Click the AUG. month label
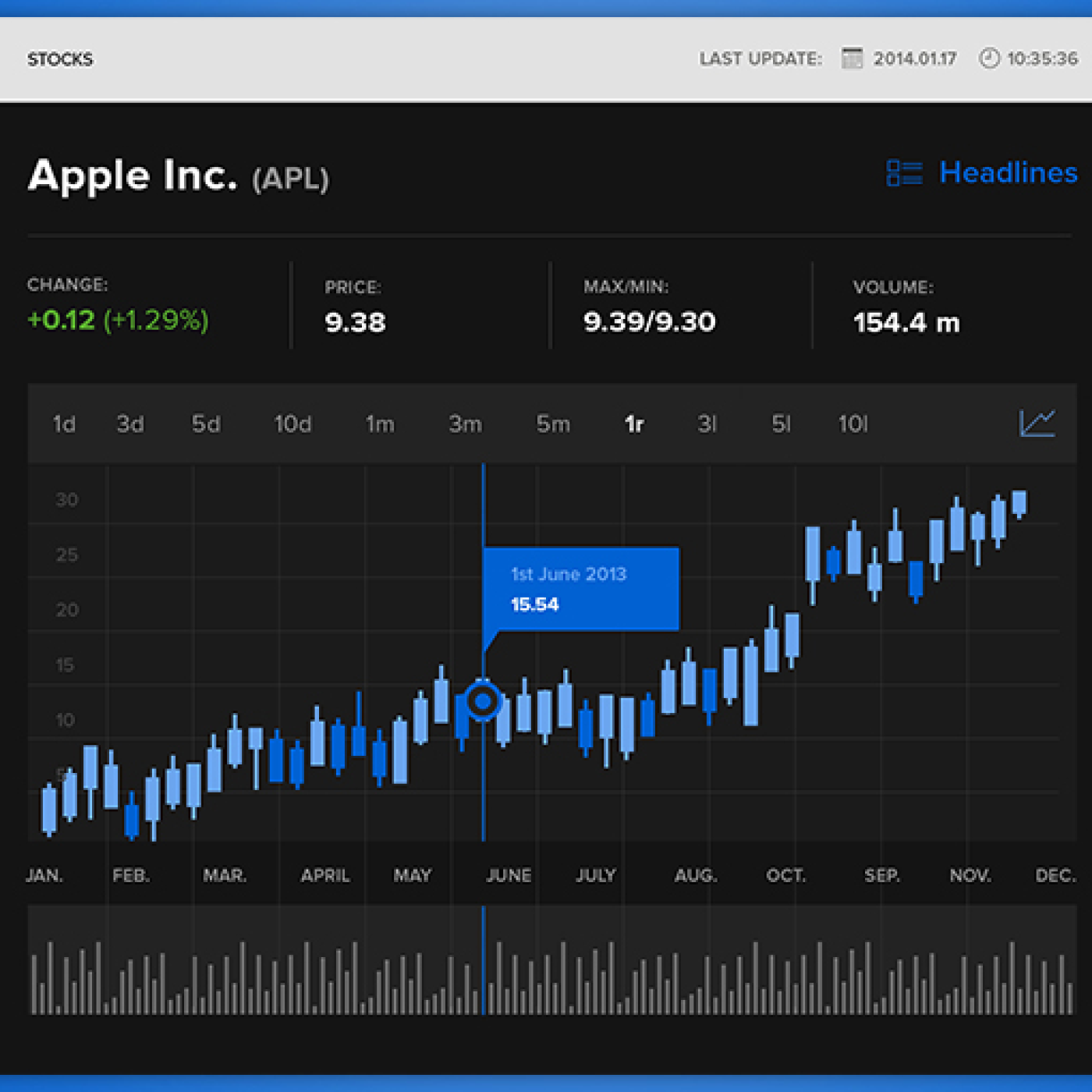 click(696, 876)
